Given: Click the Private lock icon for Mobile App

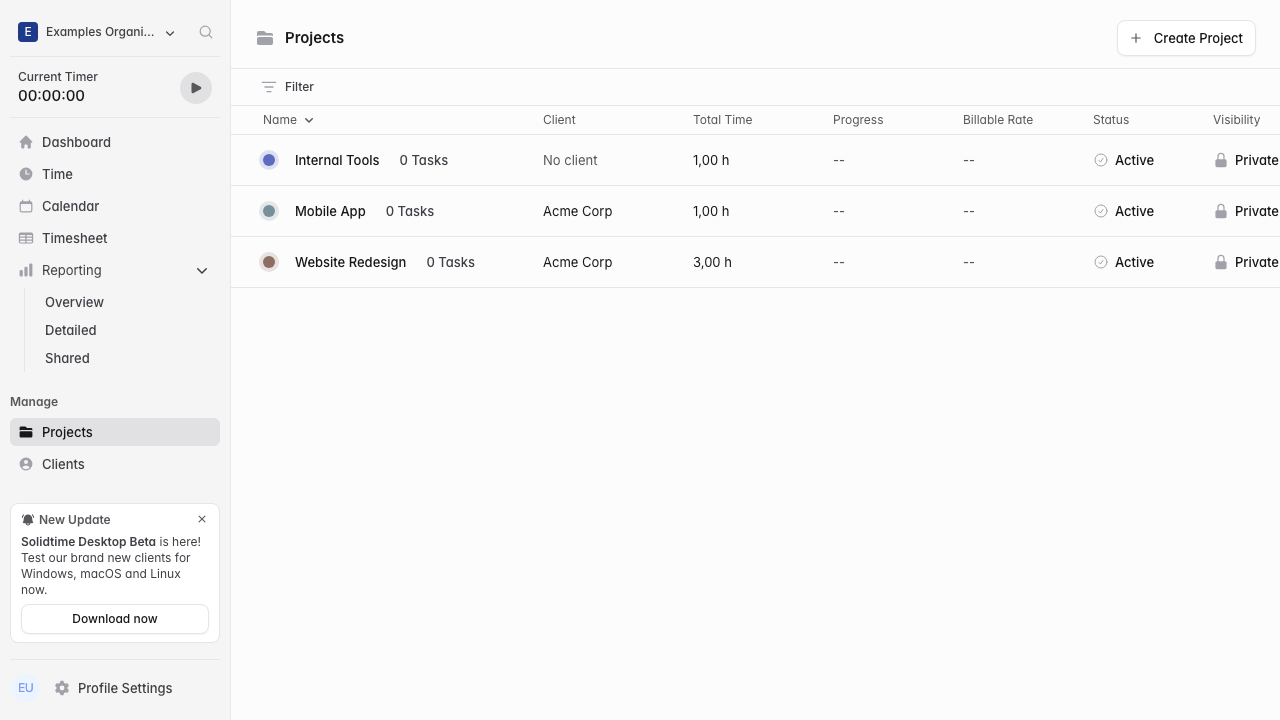Looking at the screenshot, I should [x=1221, y=211].
